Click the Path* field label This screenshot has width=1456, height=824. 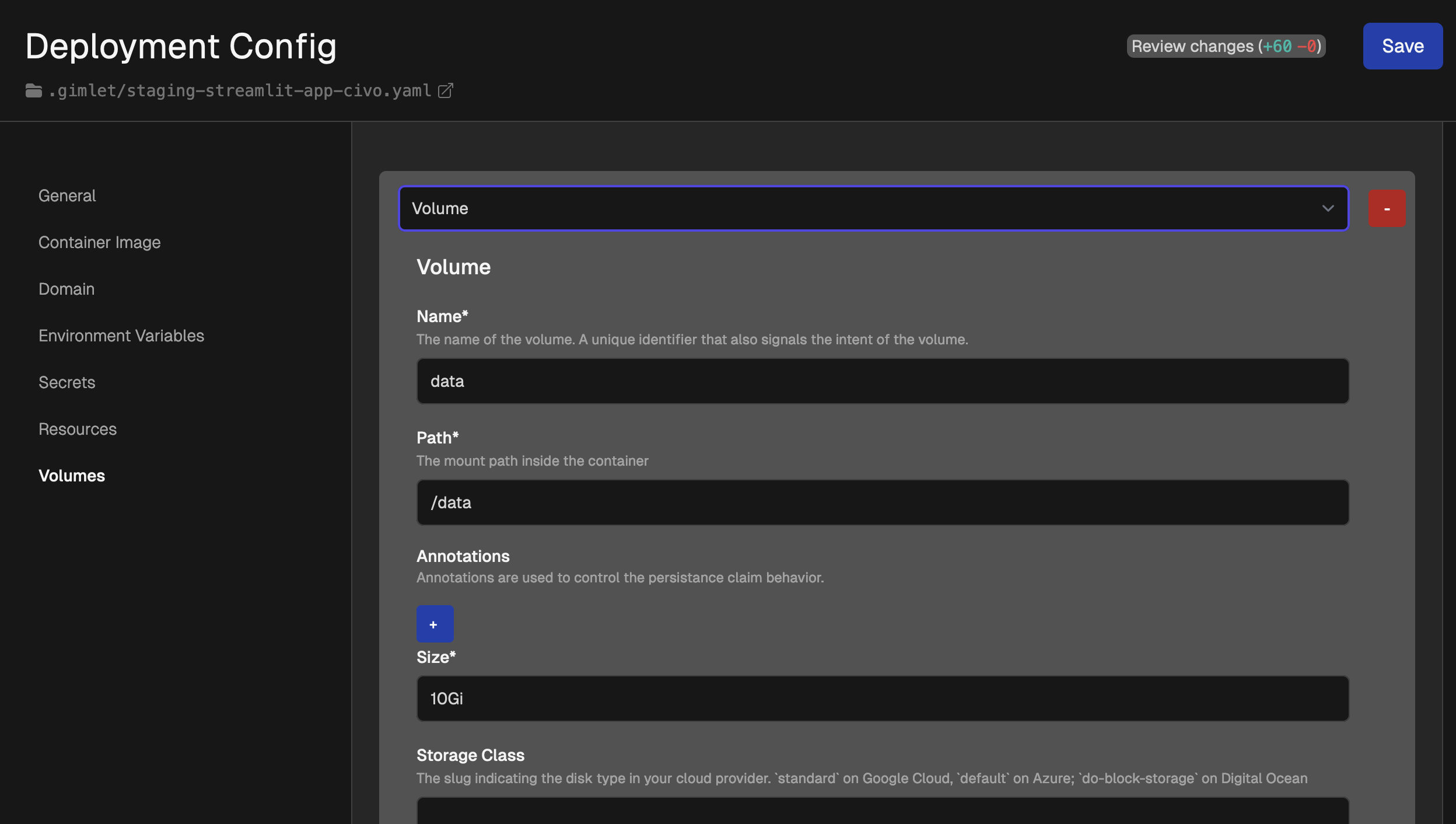437,437
